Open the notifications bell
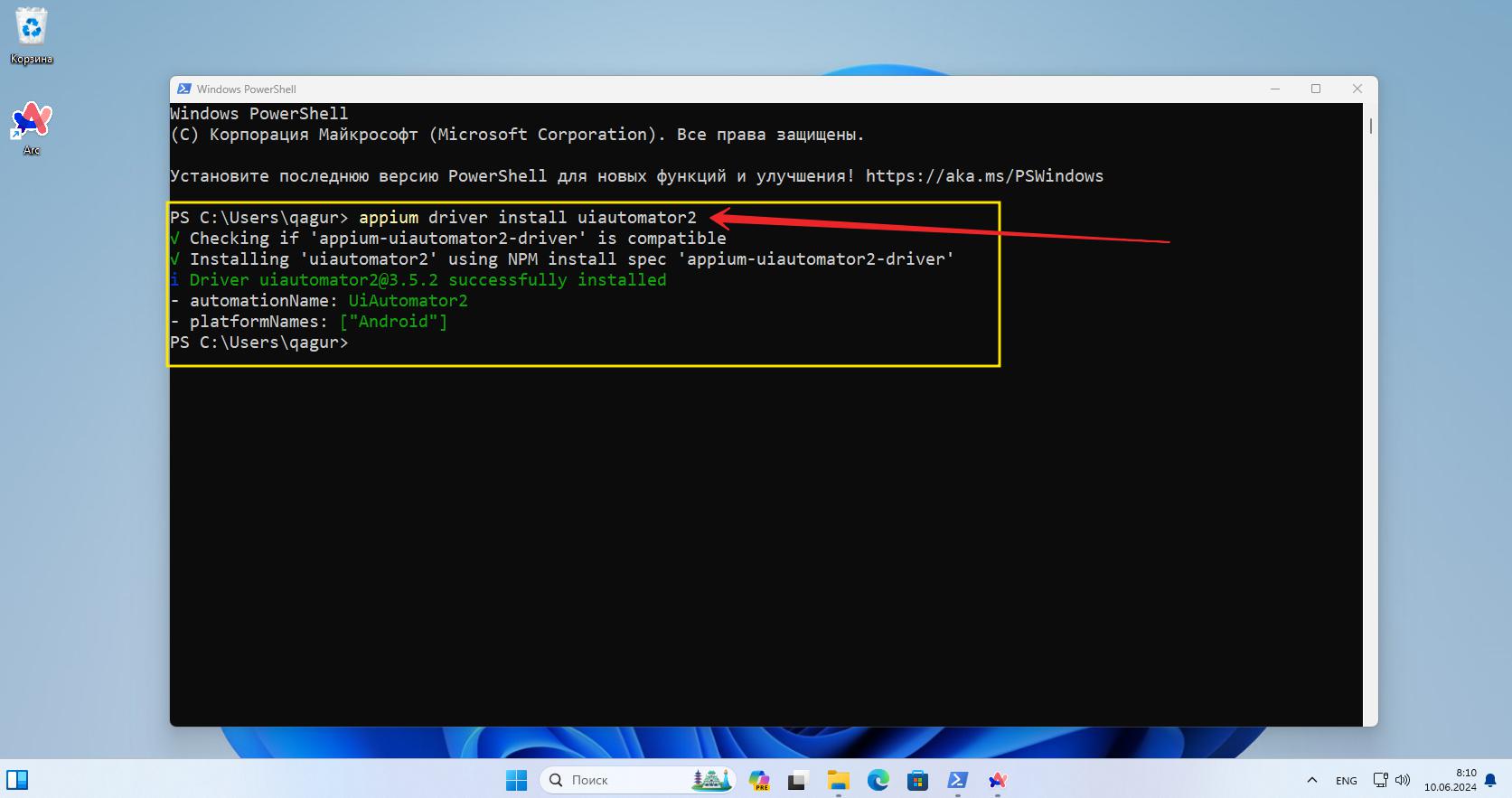This screenshot has width=1512, height=798. point(1490,780)
